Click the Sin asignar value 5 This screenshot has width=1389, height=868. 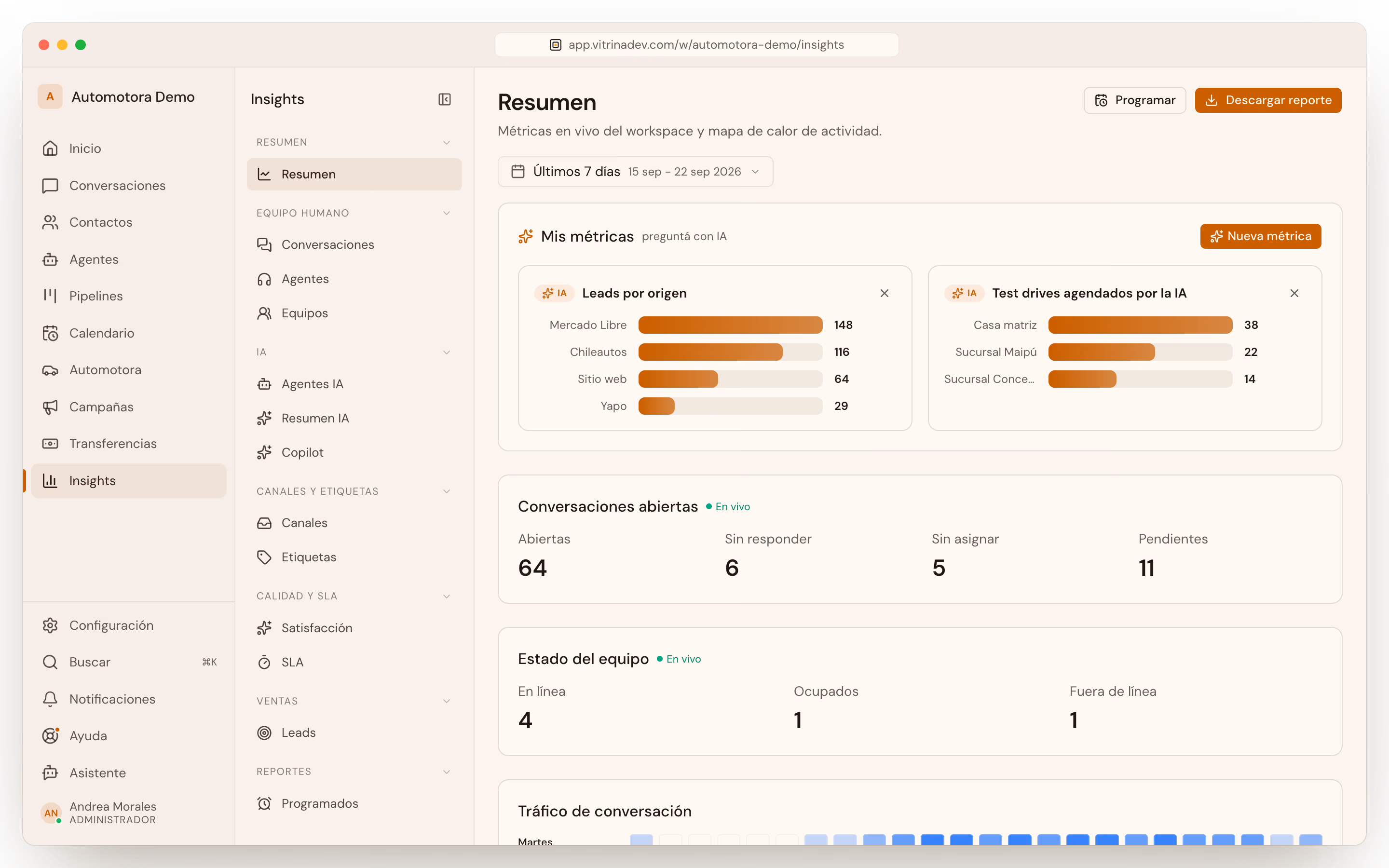pos(939,568)
